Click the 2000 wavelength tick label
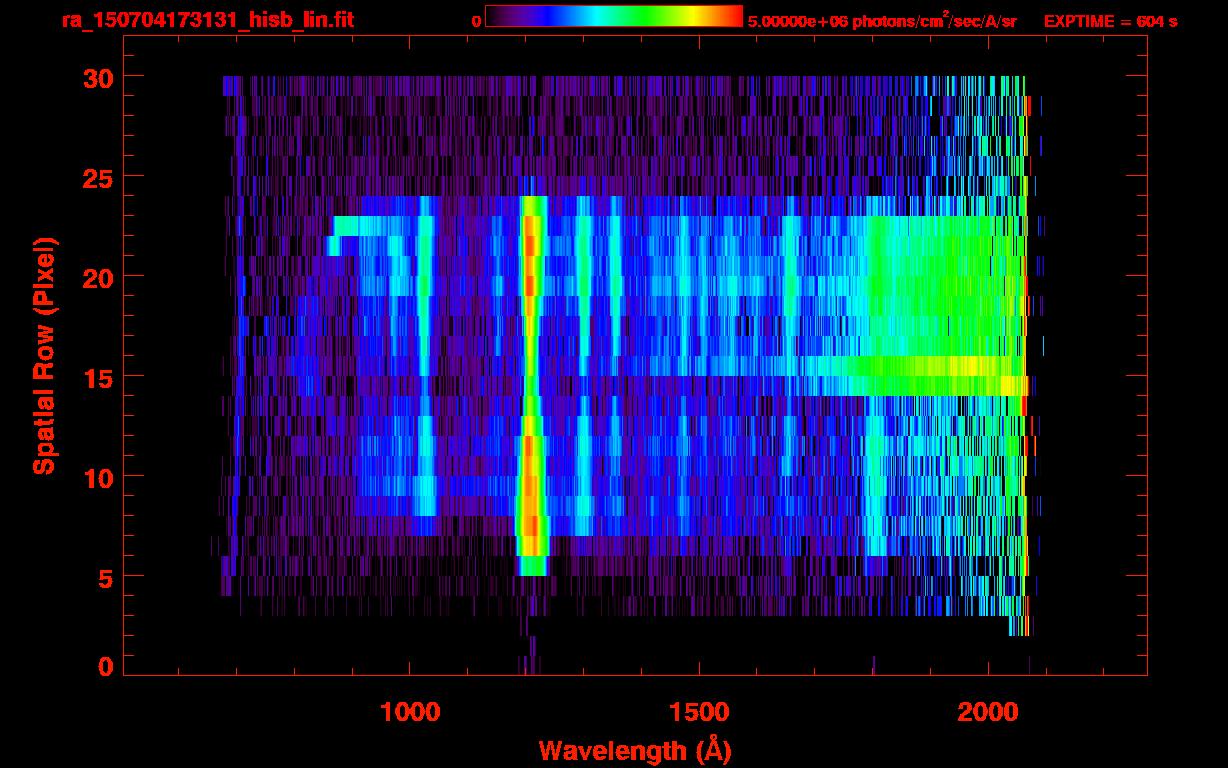 (x=987, y=712)
